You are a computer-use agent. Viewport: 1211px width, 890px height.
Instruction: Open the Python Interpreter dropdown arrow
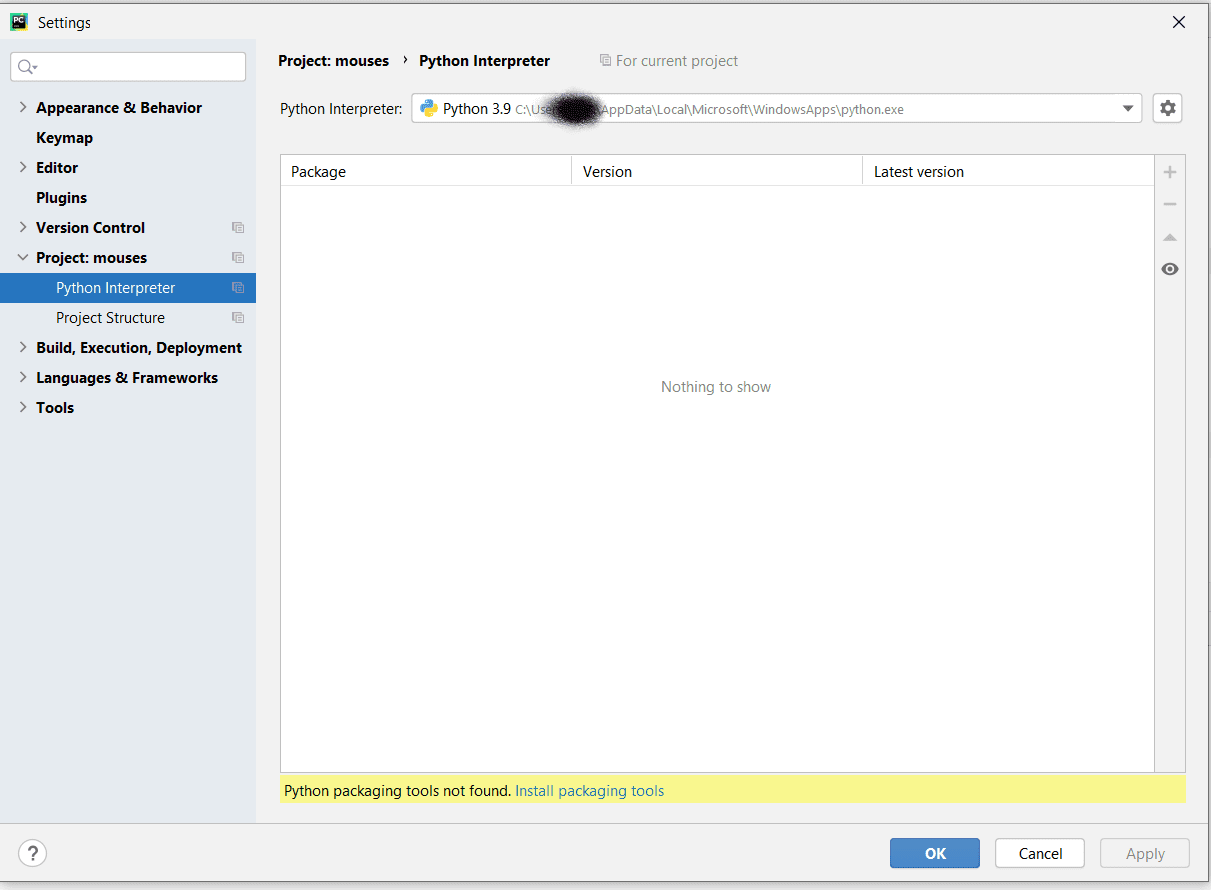[1127, 108]
